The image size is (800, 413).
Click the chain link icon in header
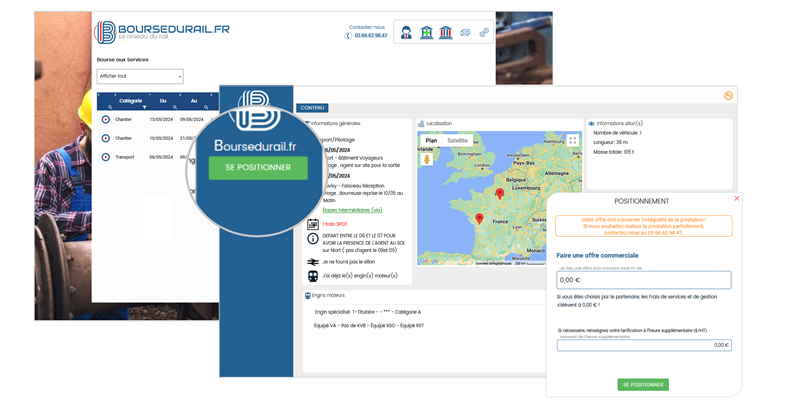pyautogui.click(x=484, y=33)
